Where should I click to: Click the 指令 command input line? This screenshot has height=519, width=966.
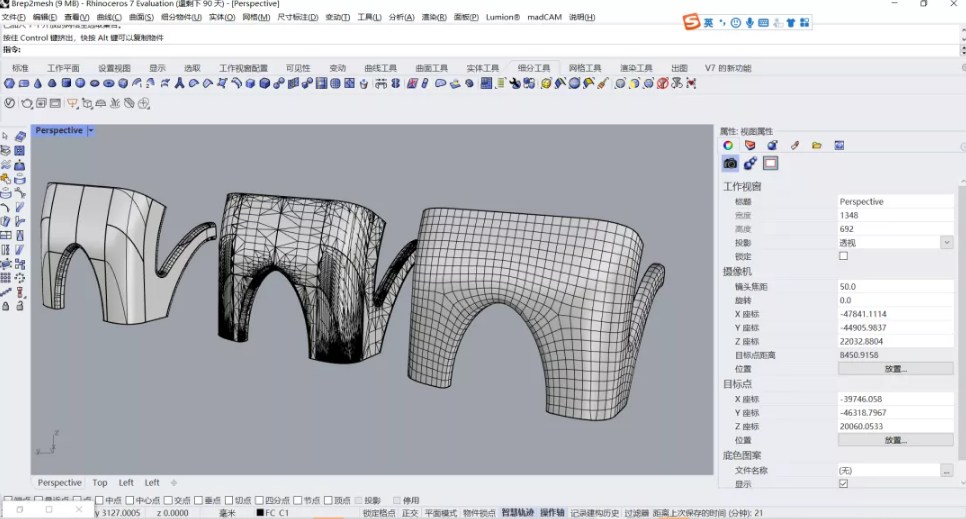(481, 50)
